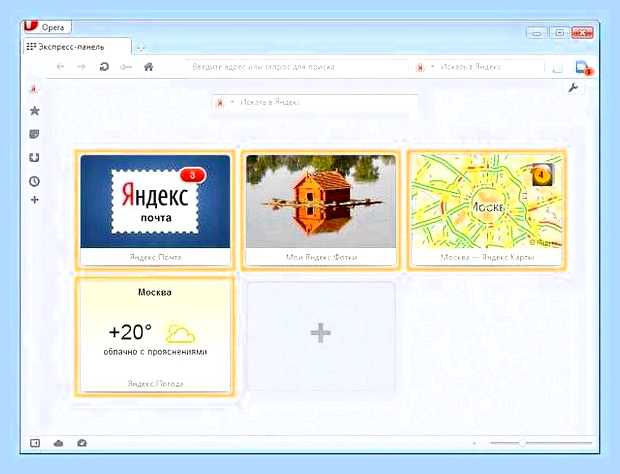Viewport: 620px width, 474px height.
Task: Go to the home page icon
Action: pyautogui.click(x=148, y=67)
